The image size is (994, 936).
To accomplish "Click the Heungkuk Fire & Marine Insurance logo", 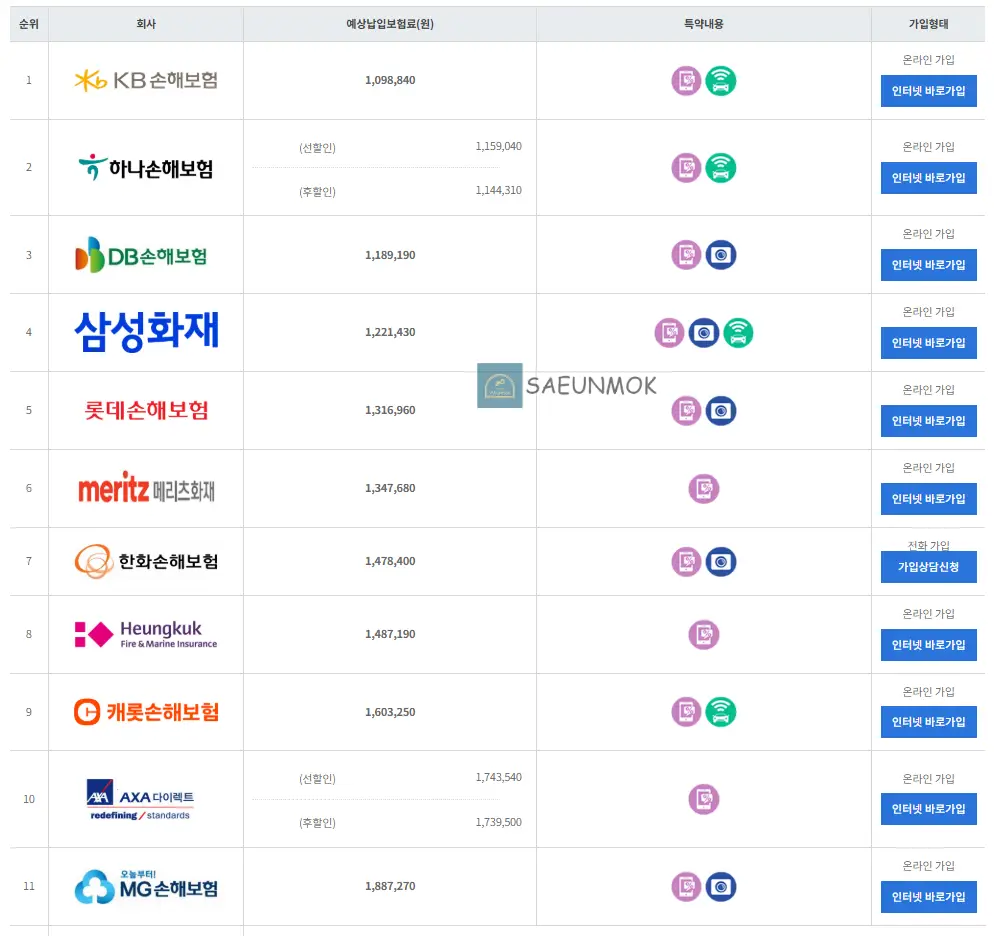I will point(146,634).
